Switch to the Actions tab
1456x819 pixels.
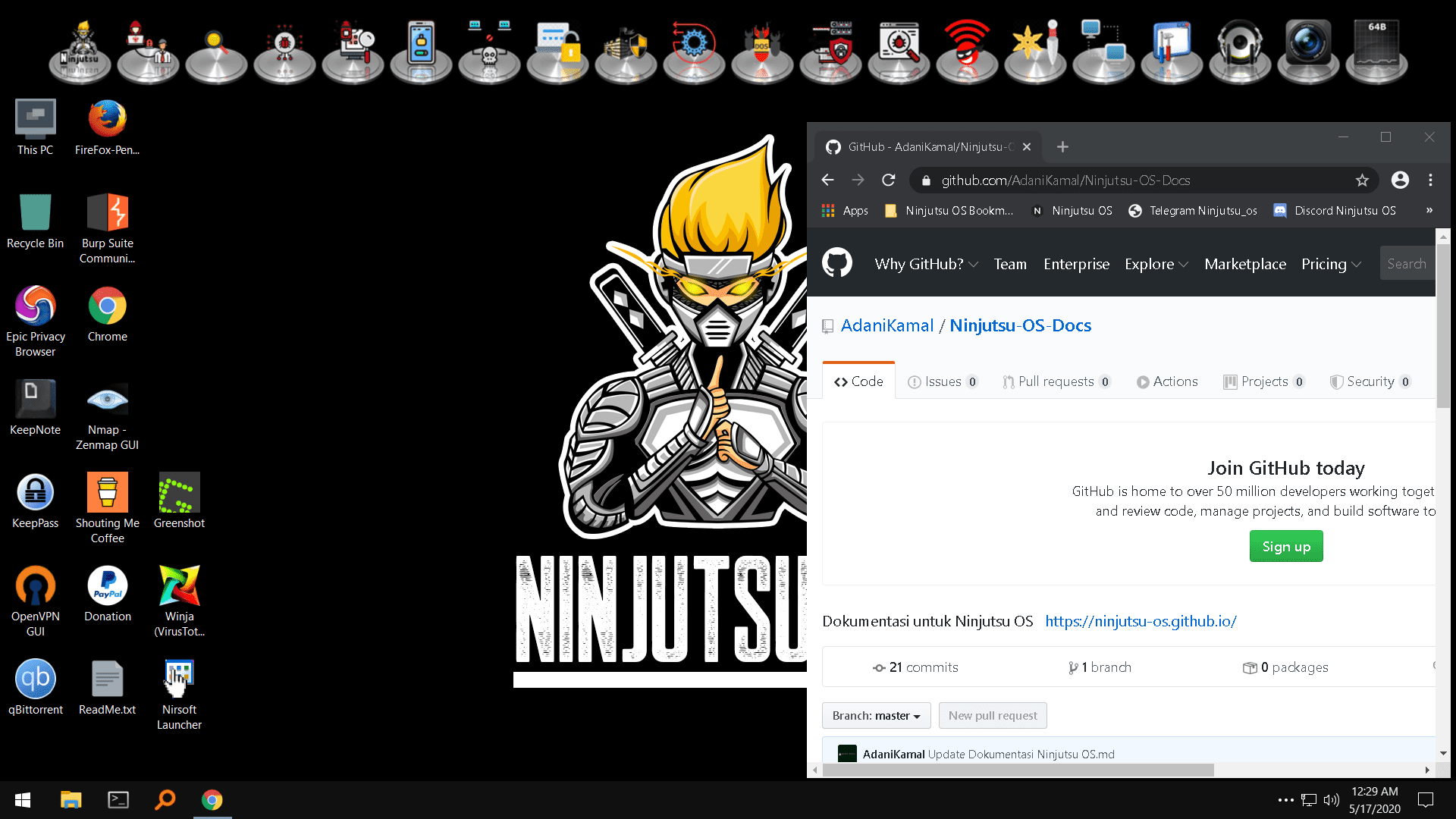[1167, 381]
